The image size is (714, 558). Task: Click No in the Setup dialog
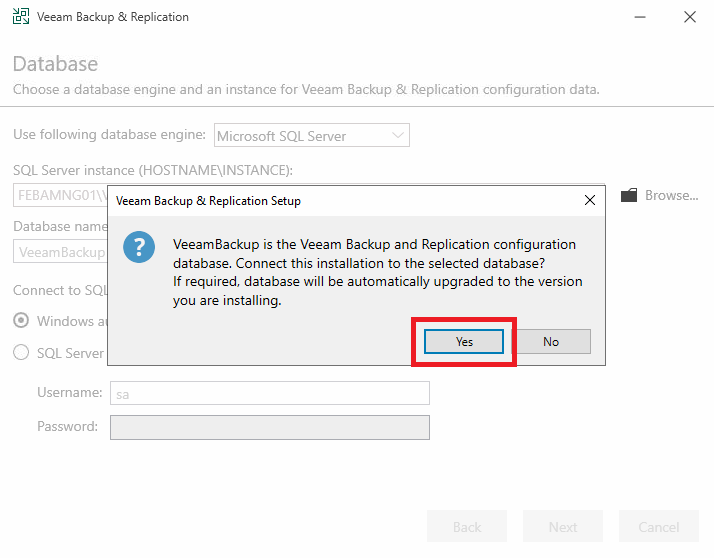551,342
